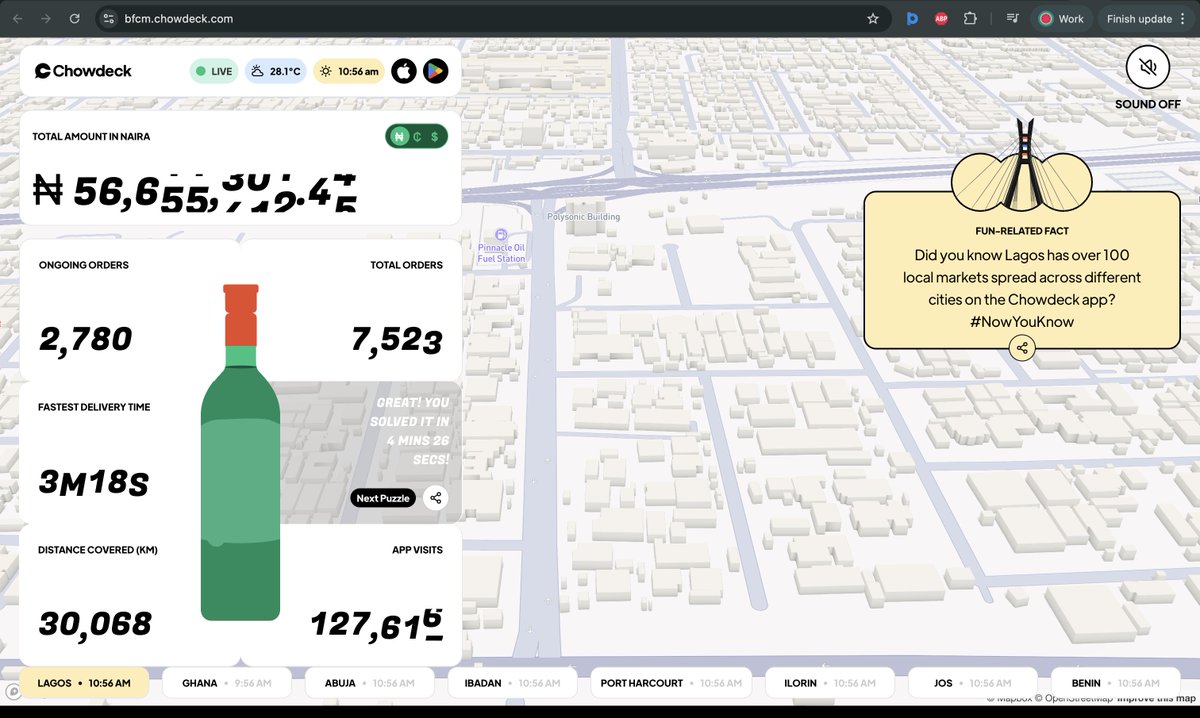Image resolution: width=1200 pixels, height=718 pixels.
Task: Click the Improve this map link
Action: tap(1157, 698)
